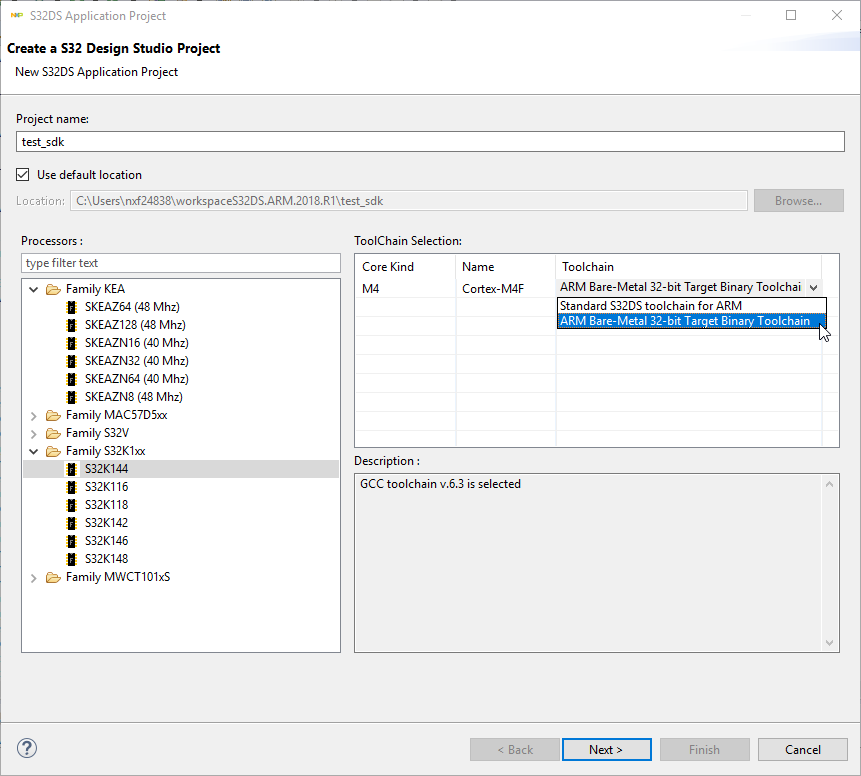
Task: Choose Standard S32DS toolchain for ARM
Action: pos(691,306)
